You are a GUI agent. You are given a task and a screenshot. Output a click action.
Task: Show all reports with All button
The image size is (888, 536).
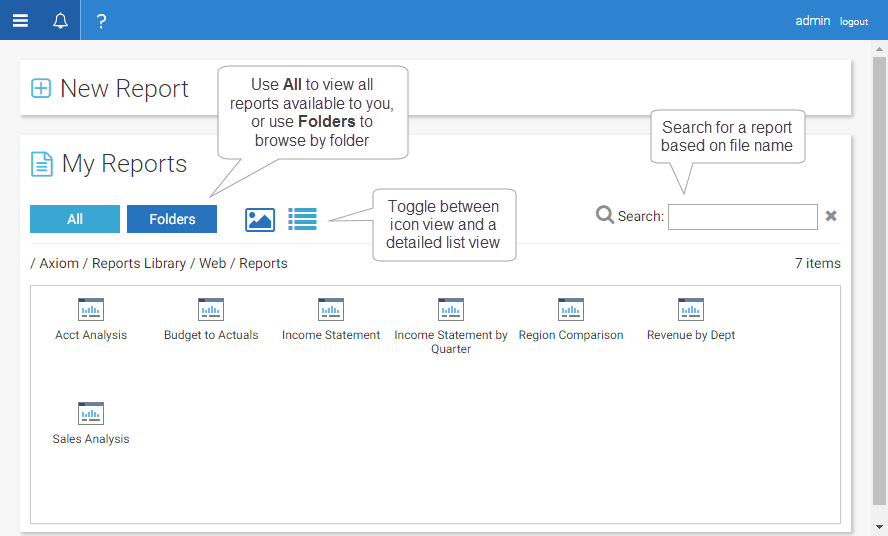[75, 219]
